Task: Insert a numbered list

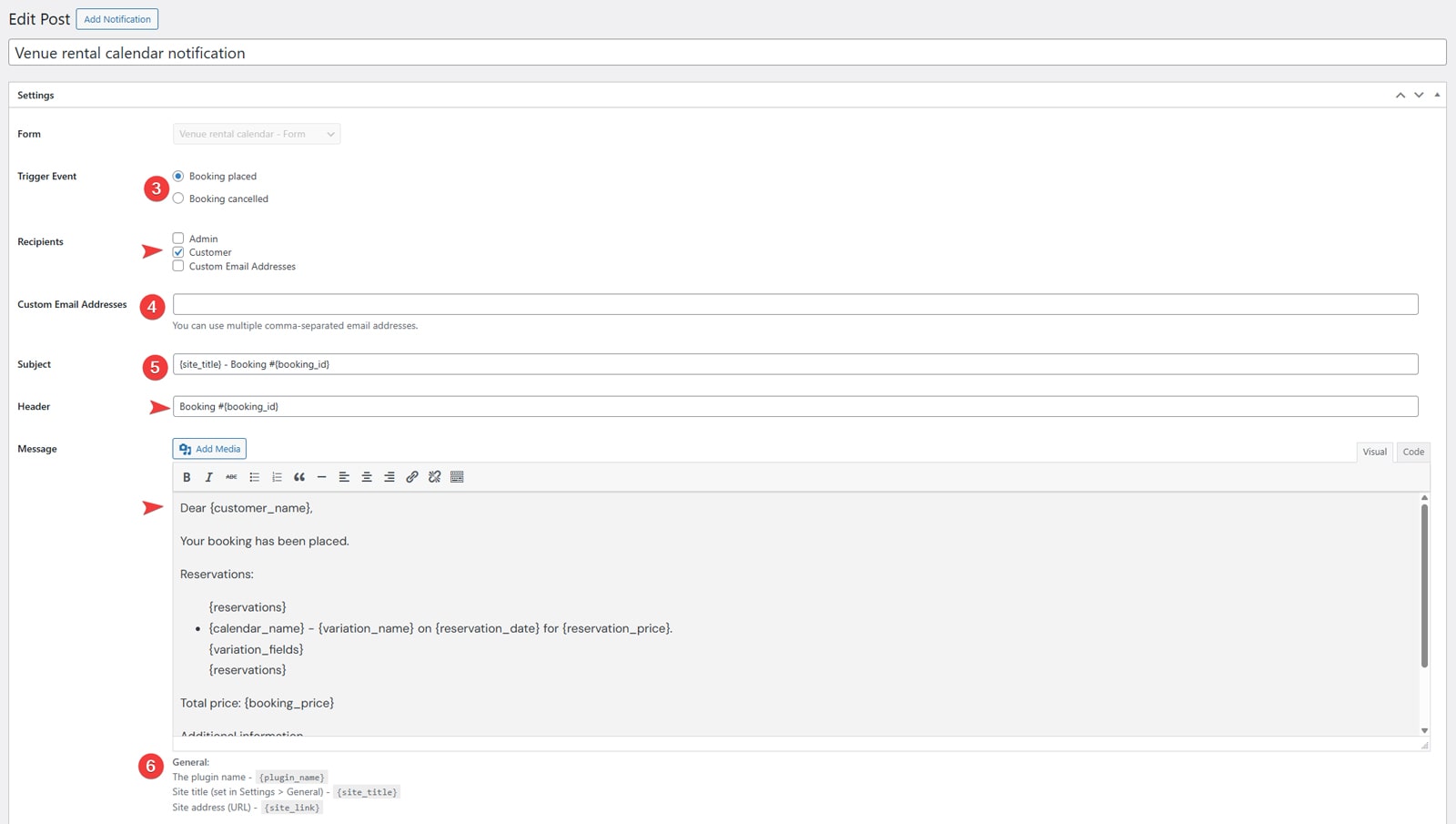Action: (x=277, y=477)
